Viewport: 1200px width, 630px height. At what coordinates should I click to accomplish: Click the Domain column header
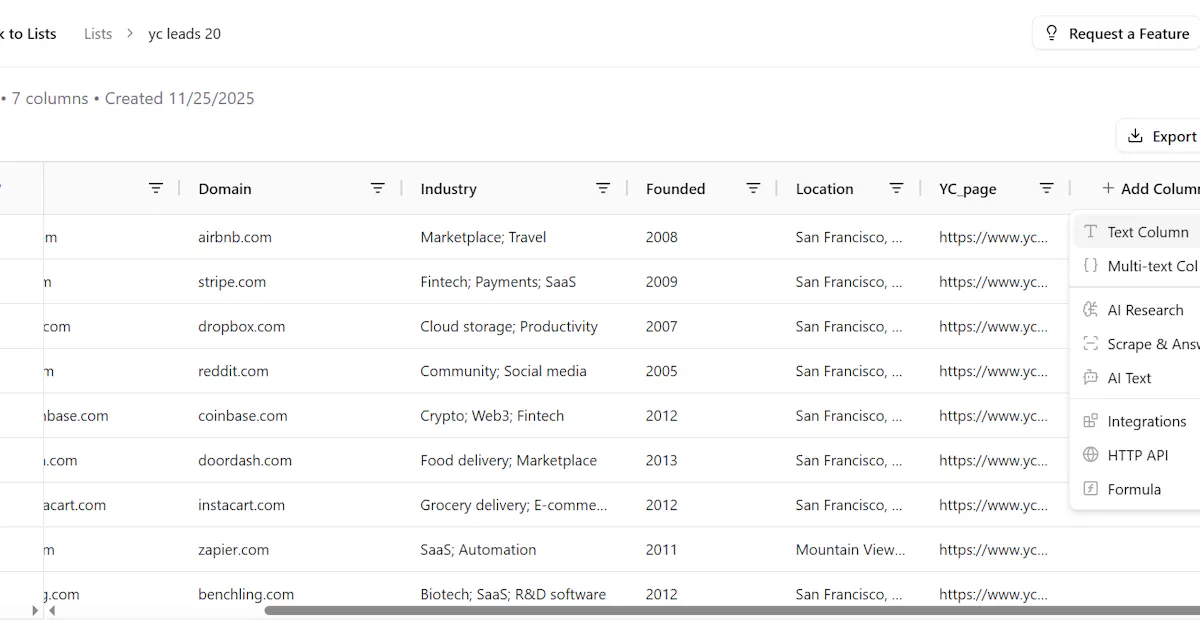[x=225, y=188]
